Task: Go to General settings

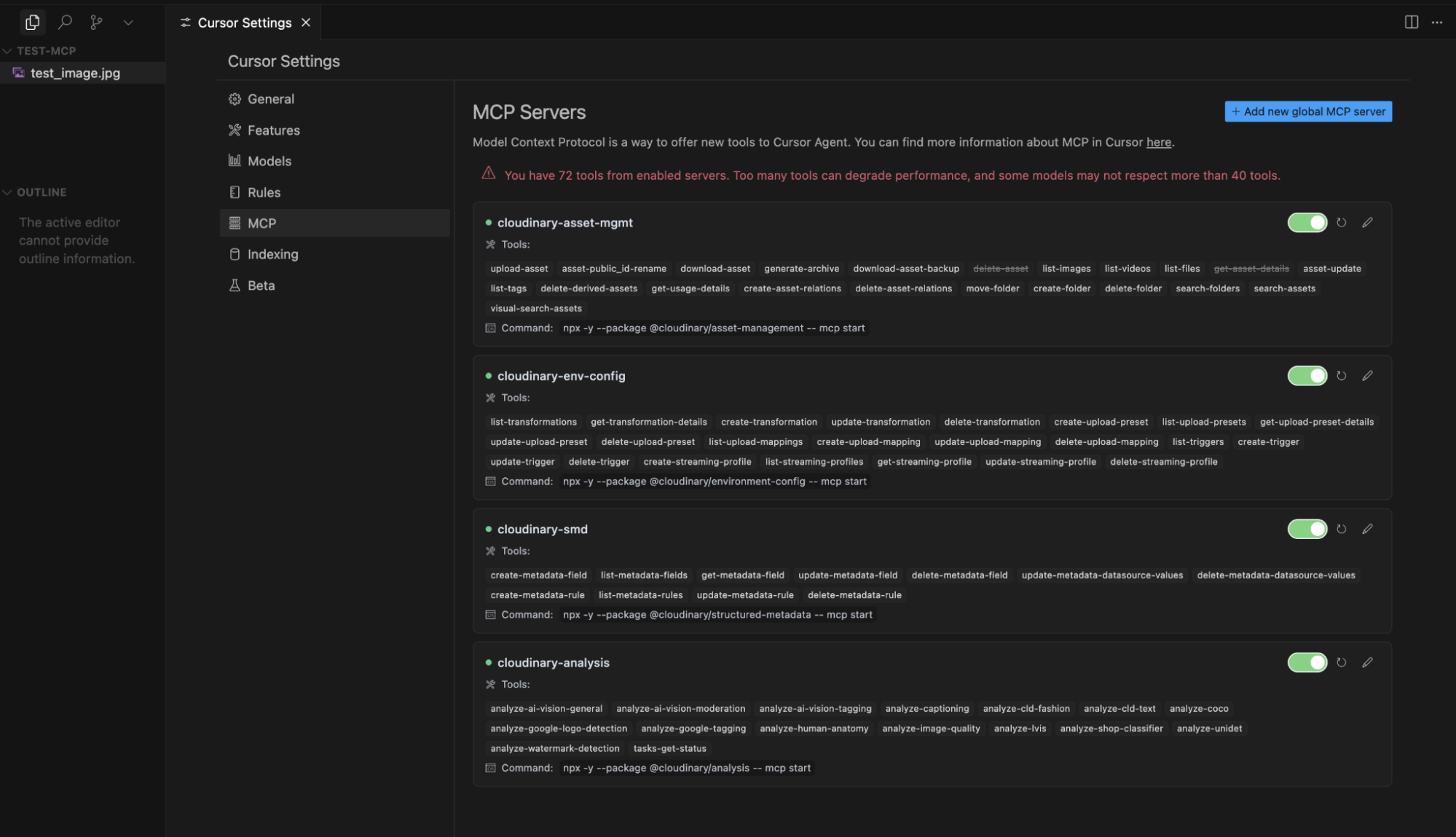Action: (334, 99)
